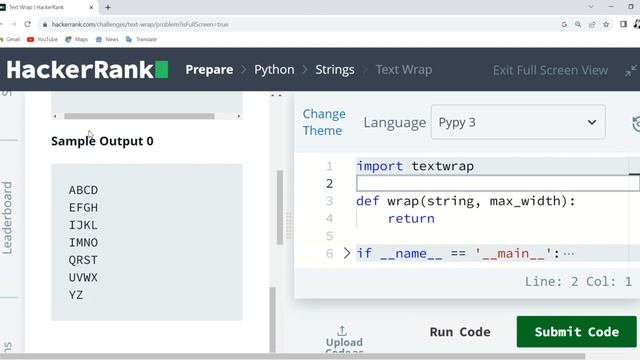Click the 'def wrap(string, max_width):' line
640x360 pixels.
466,201
